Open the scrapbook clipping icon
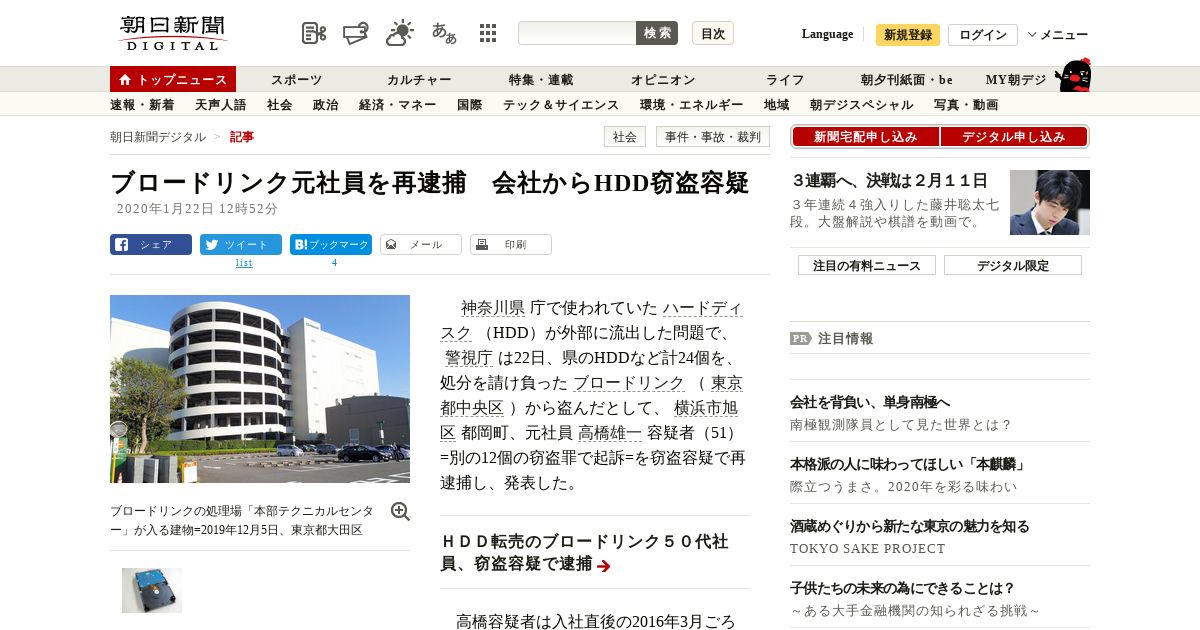 314,33
